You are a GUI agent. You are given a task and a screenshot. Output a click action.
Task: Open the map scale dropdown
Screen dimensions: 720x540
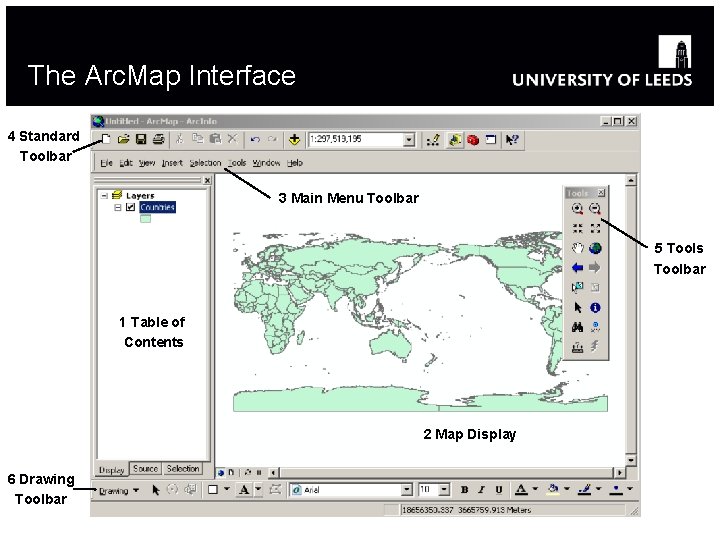(409, 140)
